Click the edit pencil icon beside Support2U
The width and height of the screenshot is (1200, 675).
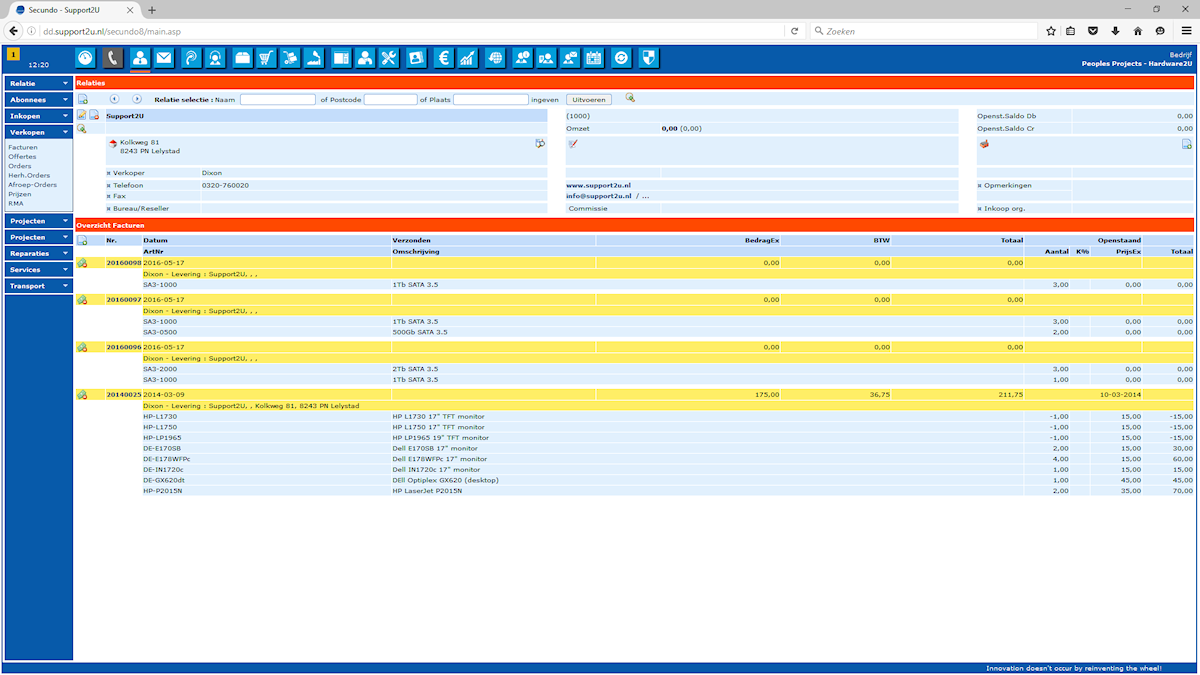pyautogui.click(x=82, y=116)
